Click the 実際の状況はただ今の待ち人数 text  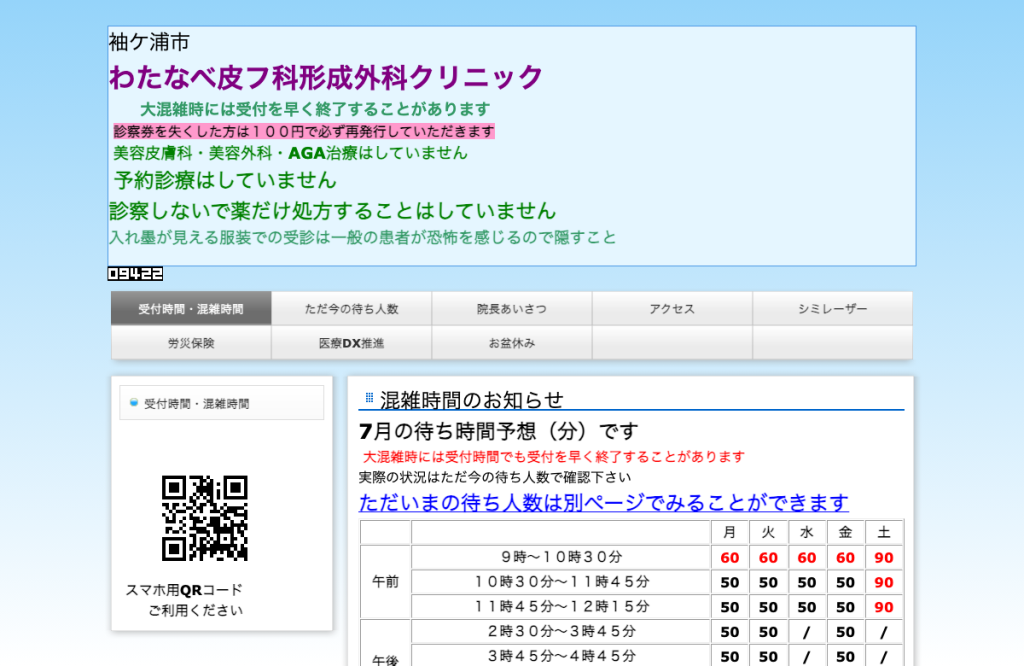point(495,477)
